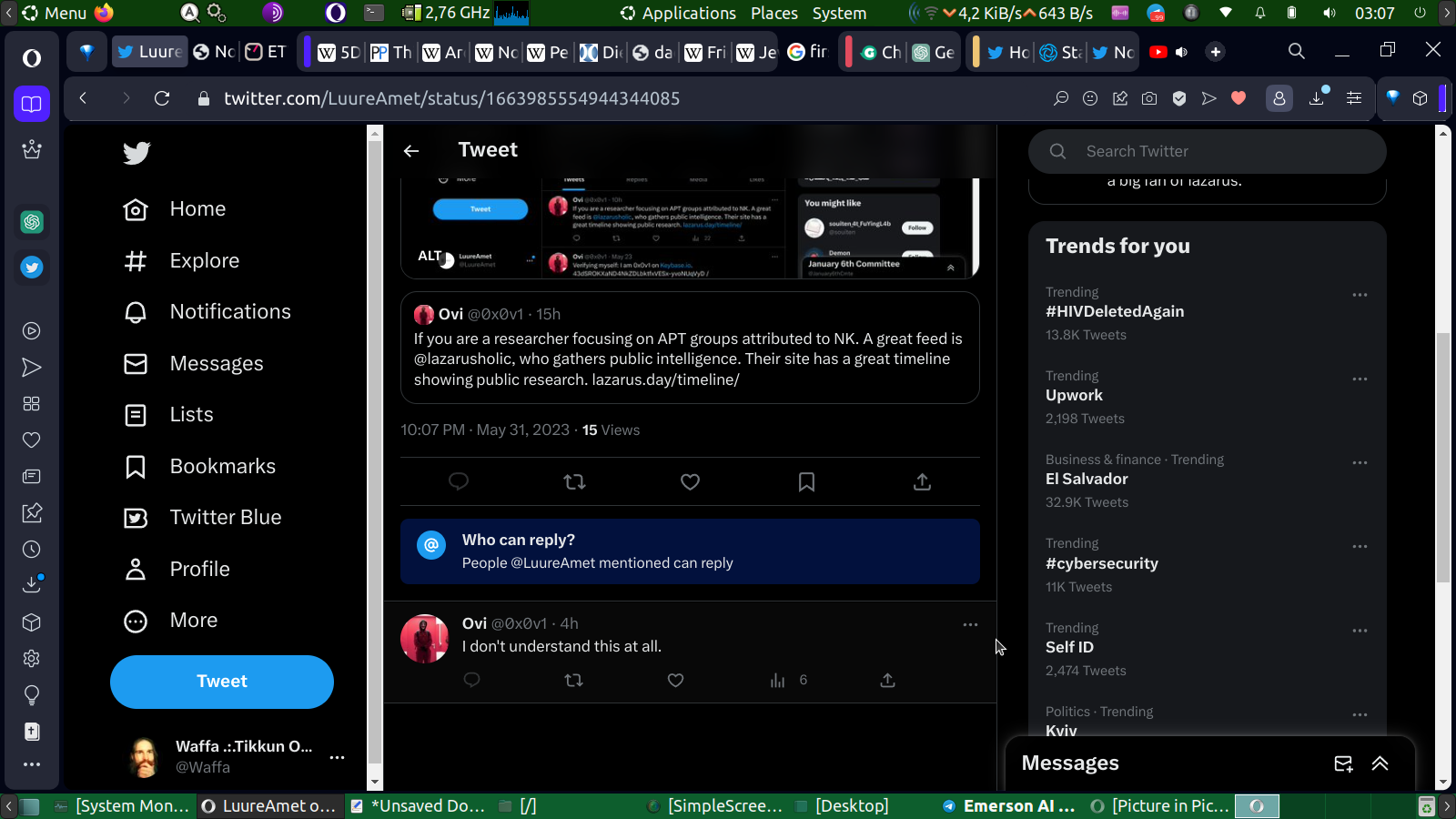The width and height of the screenshot is (1456, 819).
Task: Go to Twitter Home
Action: tap(175, 209)
